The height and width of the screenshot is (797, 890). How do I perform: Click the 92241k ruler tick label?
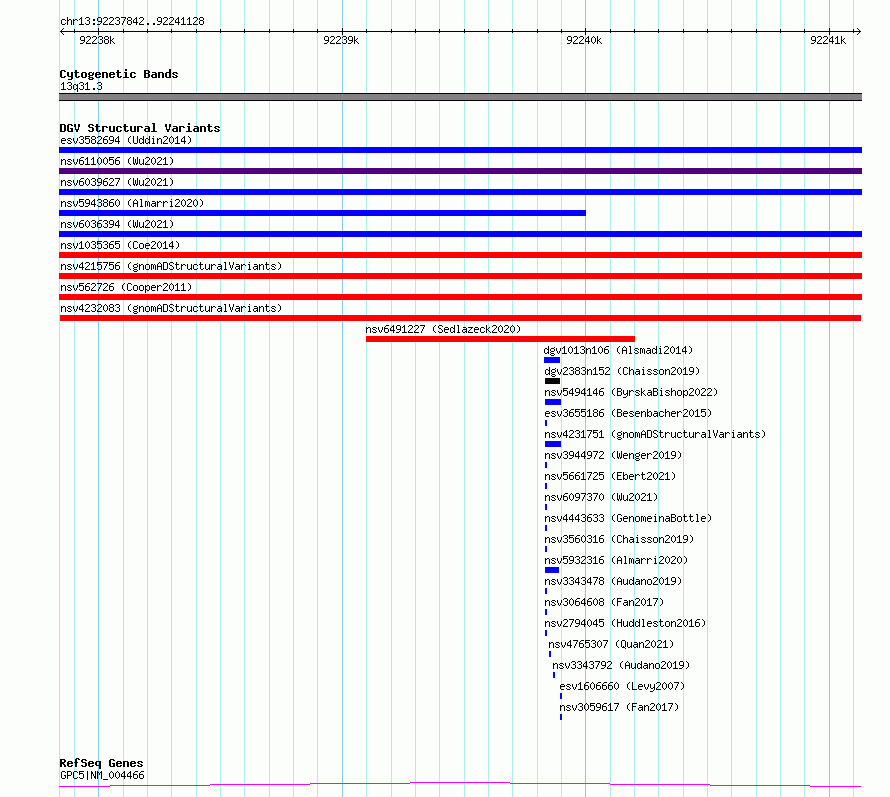(x=828, y=40)
